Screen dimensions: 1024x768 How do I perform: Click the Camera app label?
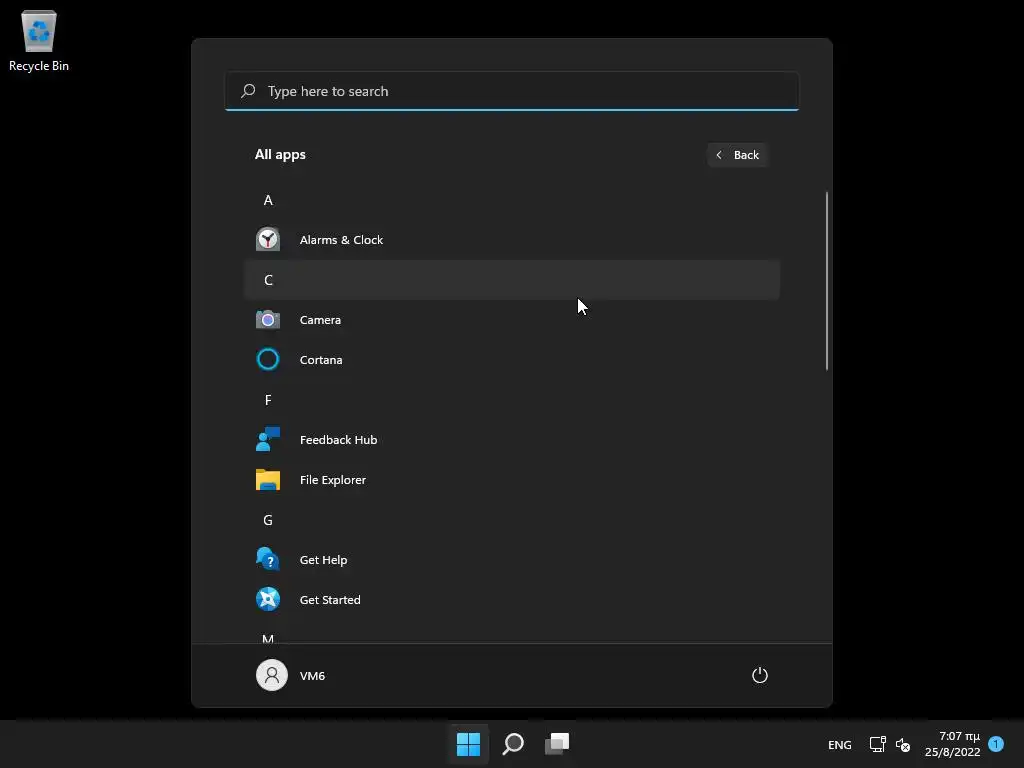click(x=320, y=320)
